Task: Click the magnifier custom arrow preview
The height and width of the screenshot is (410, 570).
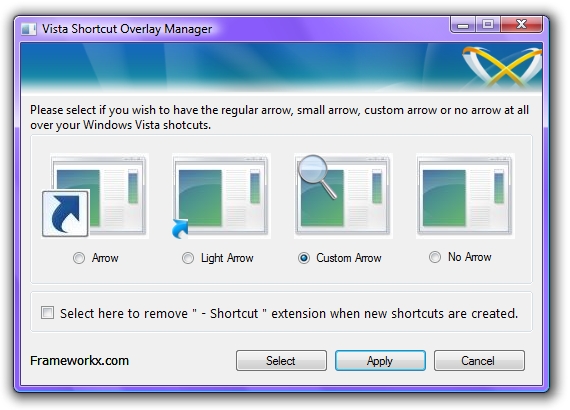Action: pos(343,196)
